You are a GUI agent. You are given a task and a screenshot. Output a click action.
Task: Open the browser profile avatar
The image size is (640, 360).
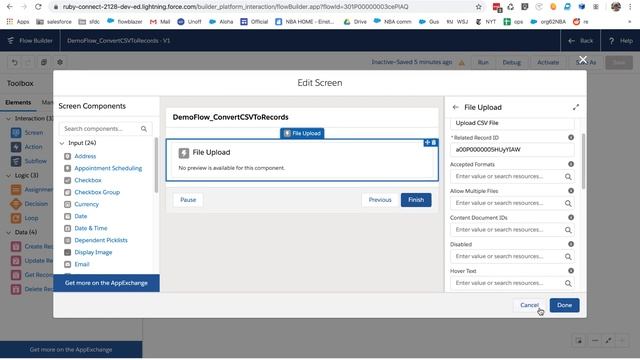point(616,7)
